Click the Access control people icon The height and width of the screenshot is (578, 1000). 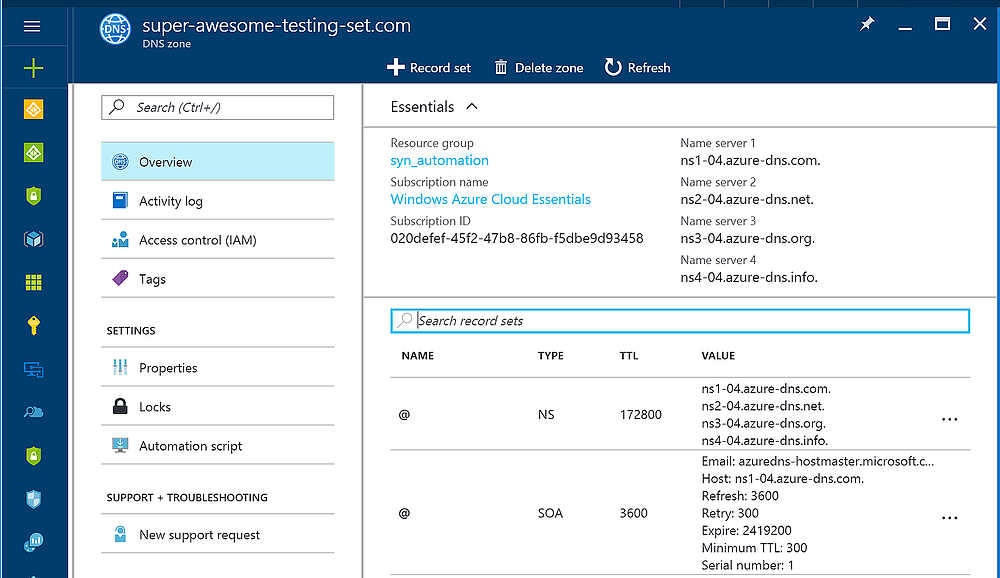tap(120, 240)
